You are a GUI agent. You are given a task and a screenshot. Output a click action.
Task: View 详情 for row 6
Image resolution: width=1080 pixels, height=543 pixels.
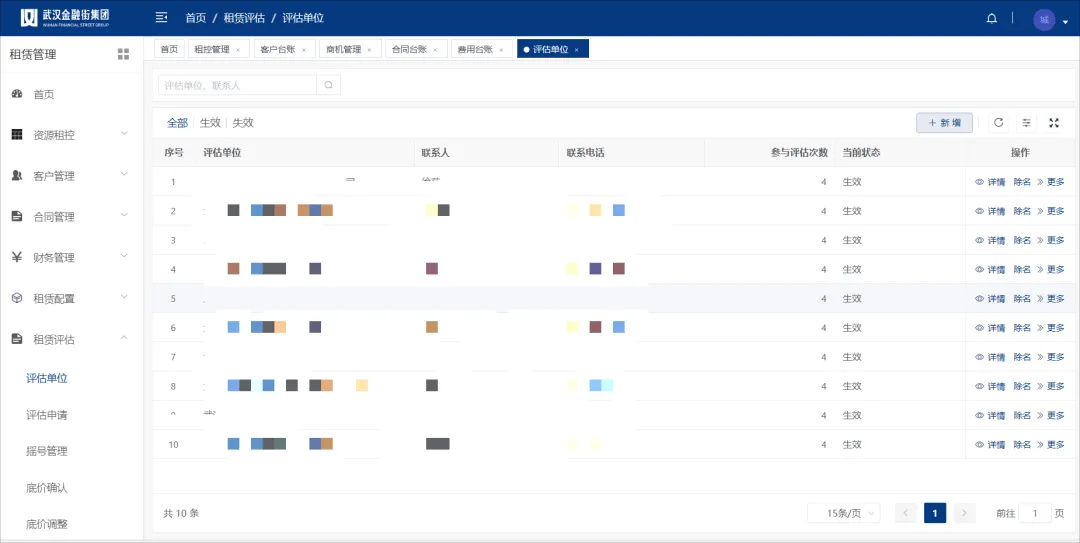[x=990, y=327]
